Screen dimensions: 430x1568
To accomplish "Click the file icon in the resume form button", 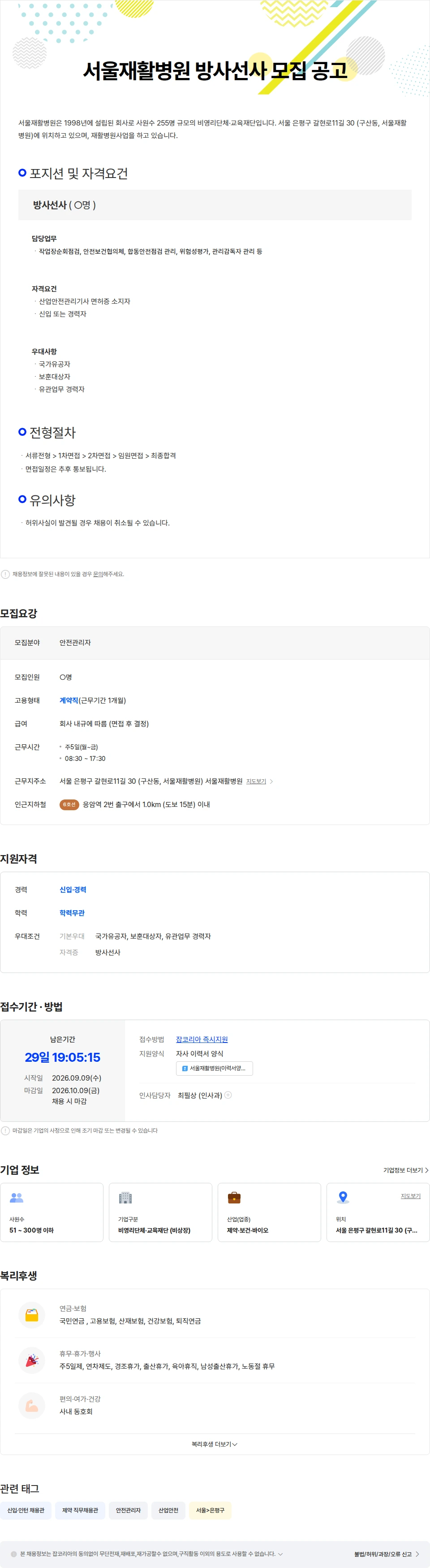I will coord(185,1068).
